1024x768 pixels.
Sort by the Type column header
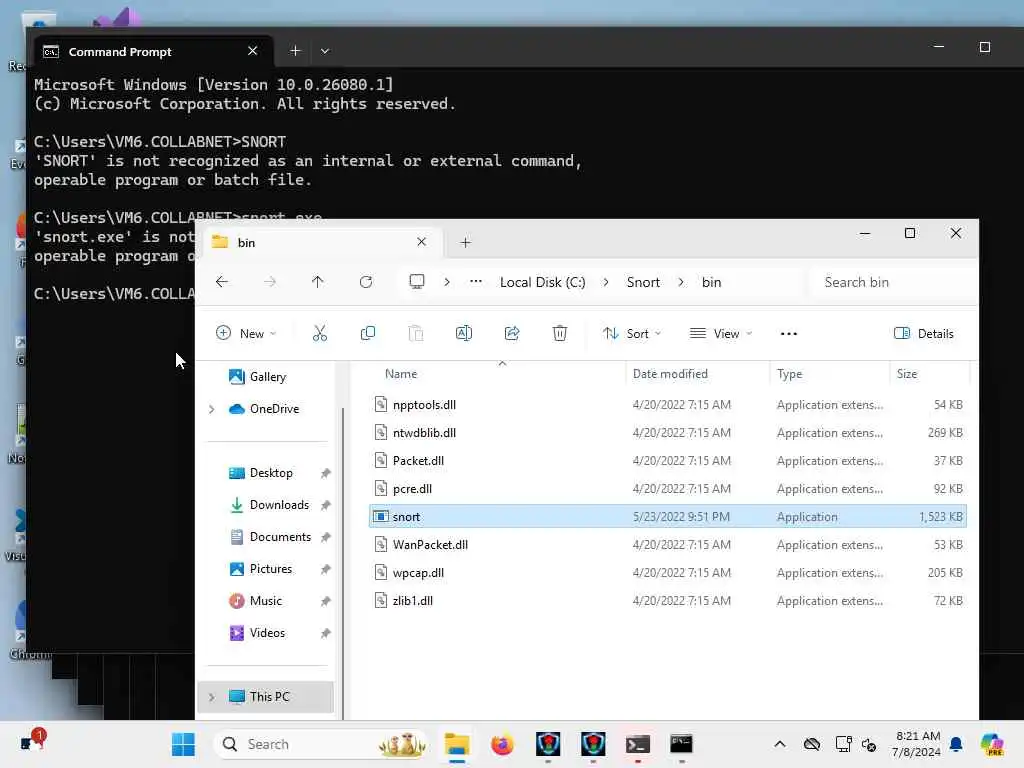(x=790, y=374)
